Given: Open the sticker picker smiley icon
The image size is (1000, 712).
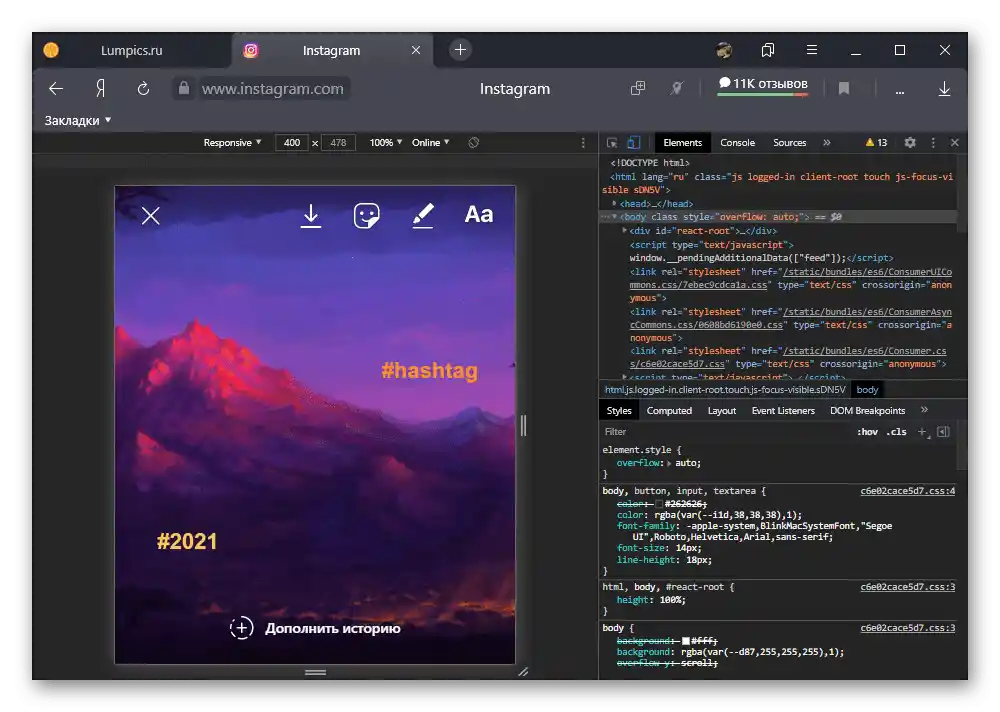Looking at the screenshot, I should point(367,216).
